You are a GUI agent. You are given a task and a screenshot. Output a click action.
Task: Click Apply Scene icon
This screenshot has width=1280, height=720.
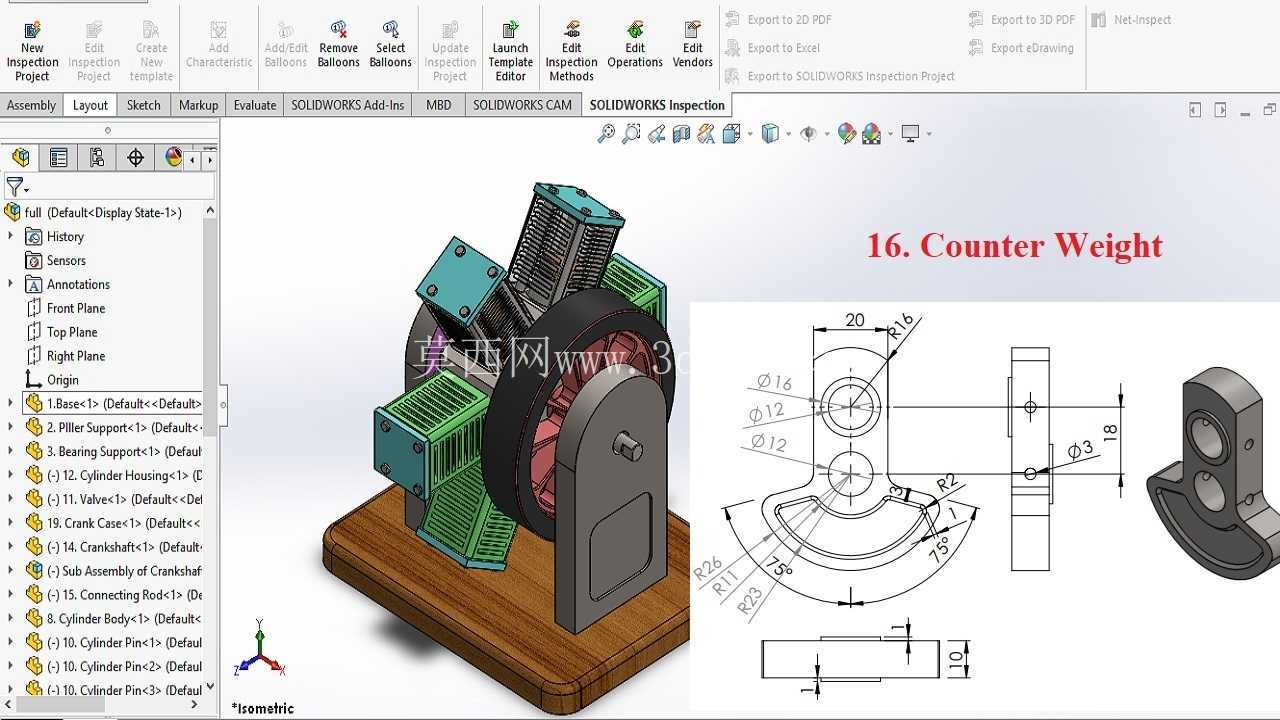click(x=871, y=133)
